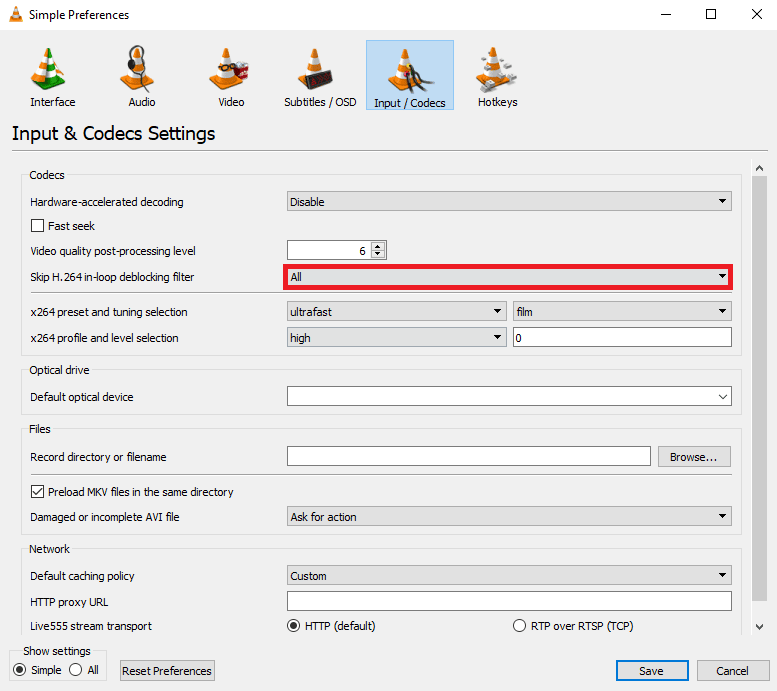
Task: Click the Browse... button for record directory
Action: point(694,457)
